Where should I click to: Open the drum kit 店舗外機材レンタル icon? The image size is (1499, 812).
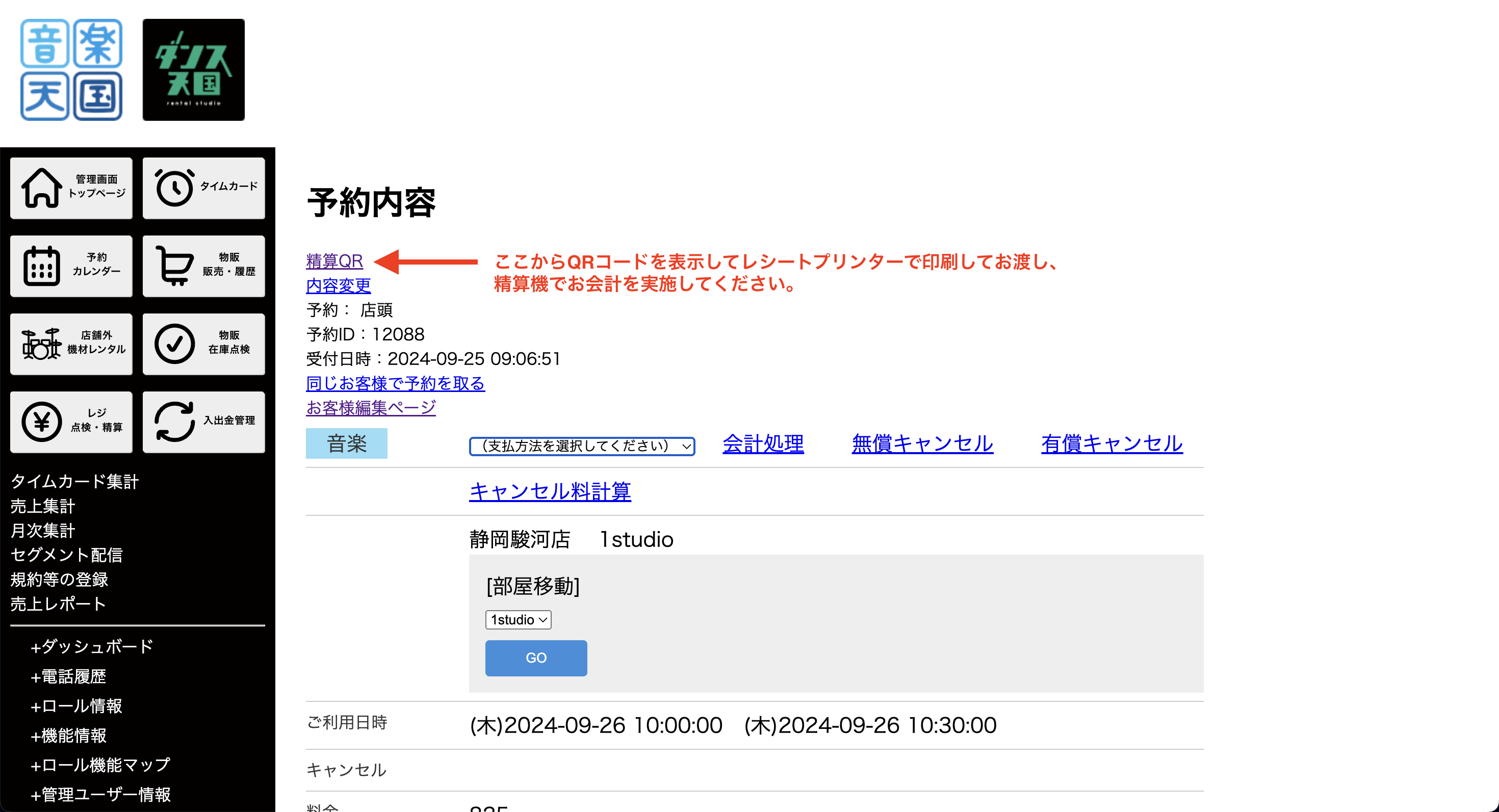tap(41, 344)
